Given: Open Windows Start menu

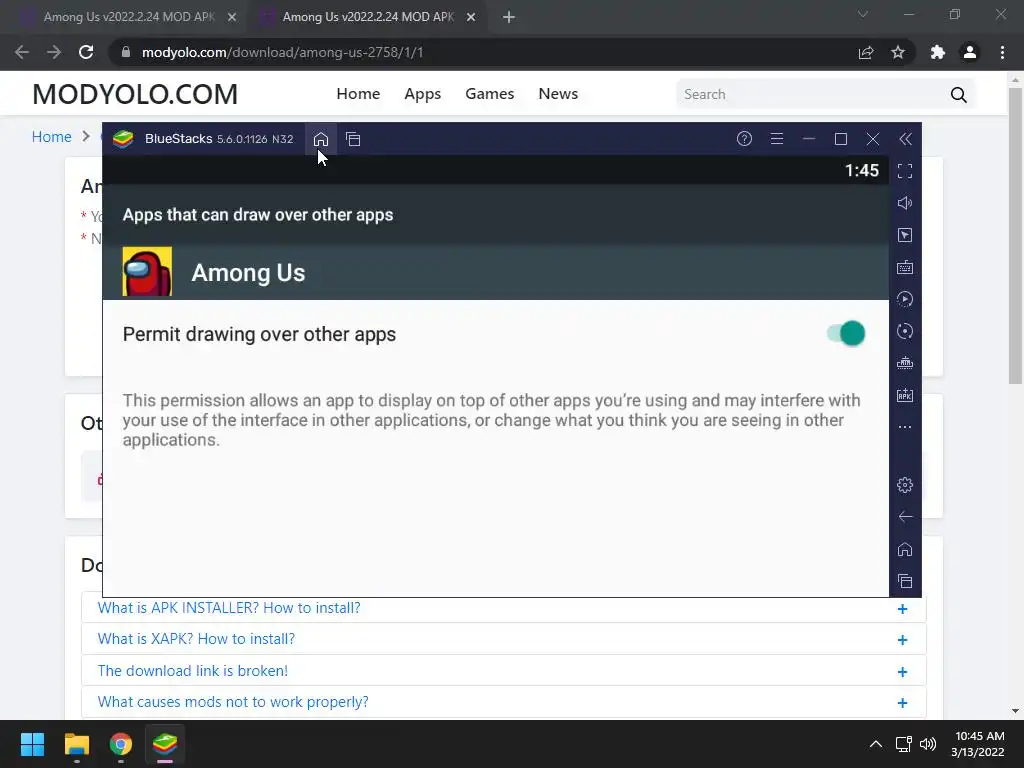Looking at the screenshot, I should coord(32,744).
